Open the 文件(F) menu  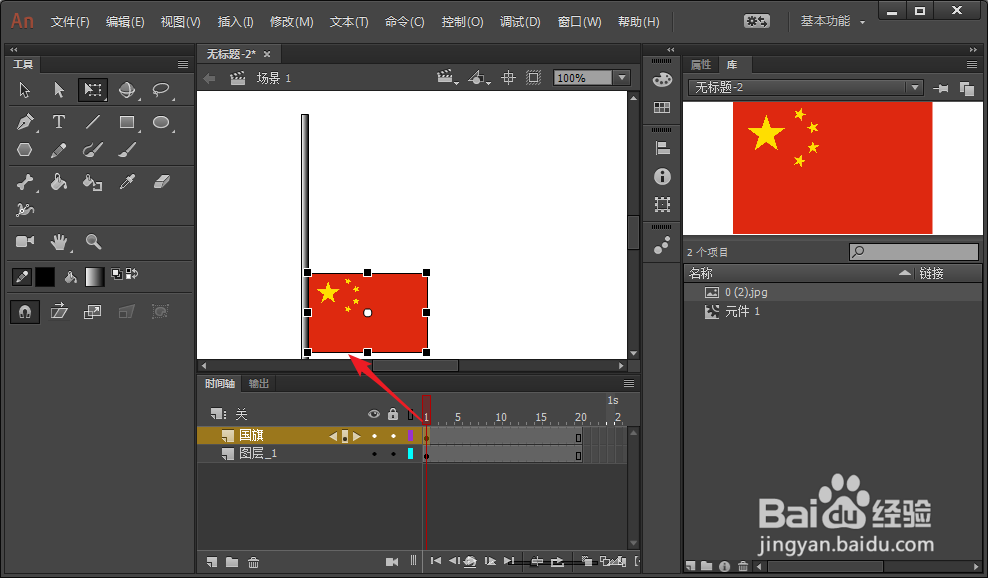click(x=70, y=22)
